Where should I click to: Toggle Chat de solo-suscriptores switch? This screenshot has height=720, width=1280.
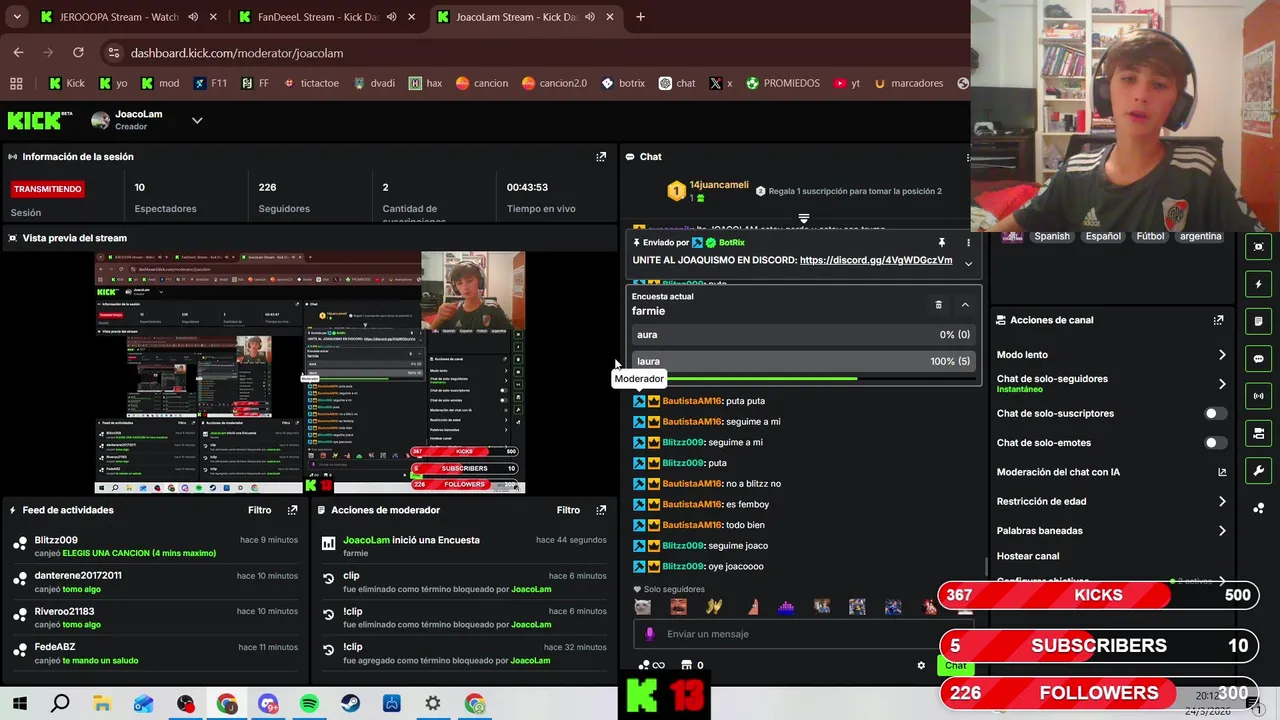[x=1214, y=413]
